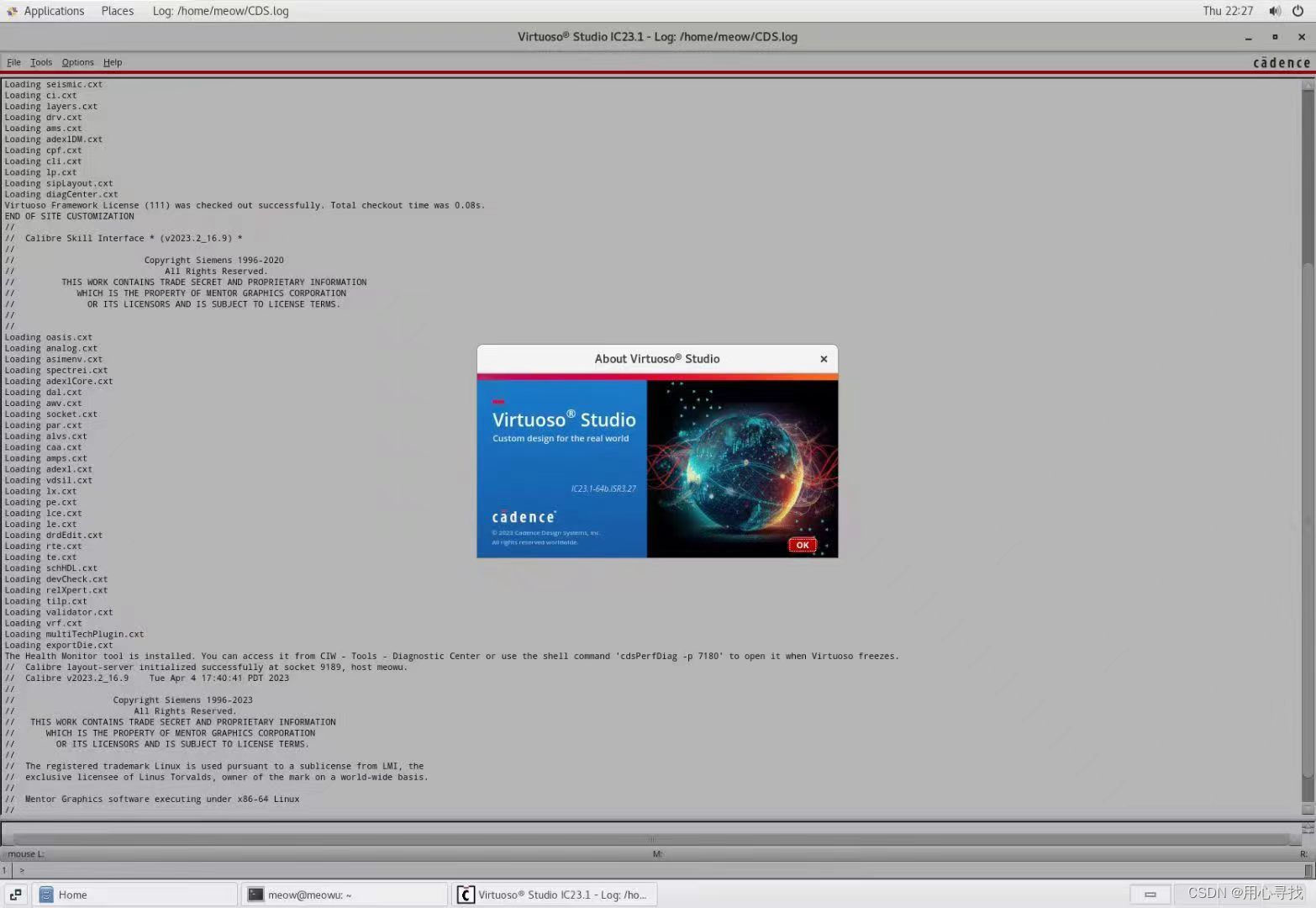Close the About Virtuoso Studio dialog
Screen dimensions: 1316x908
tap(824, 359)
